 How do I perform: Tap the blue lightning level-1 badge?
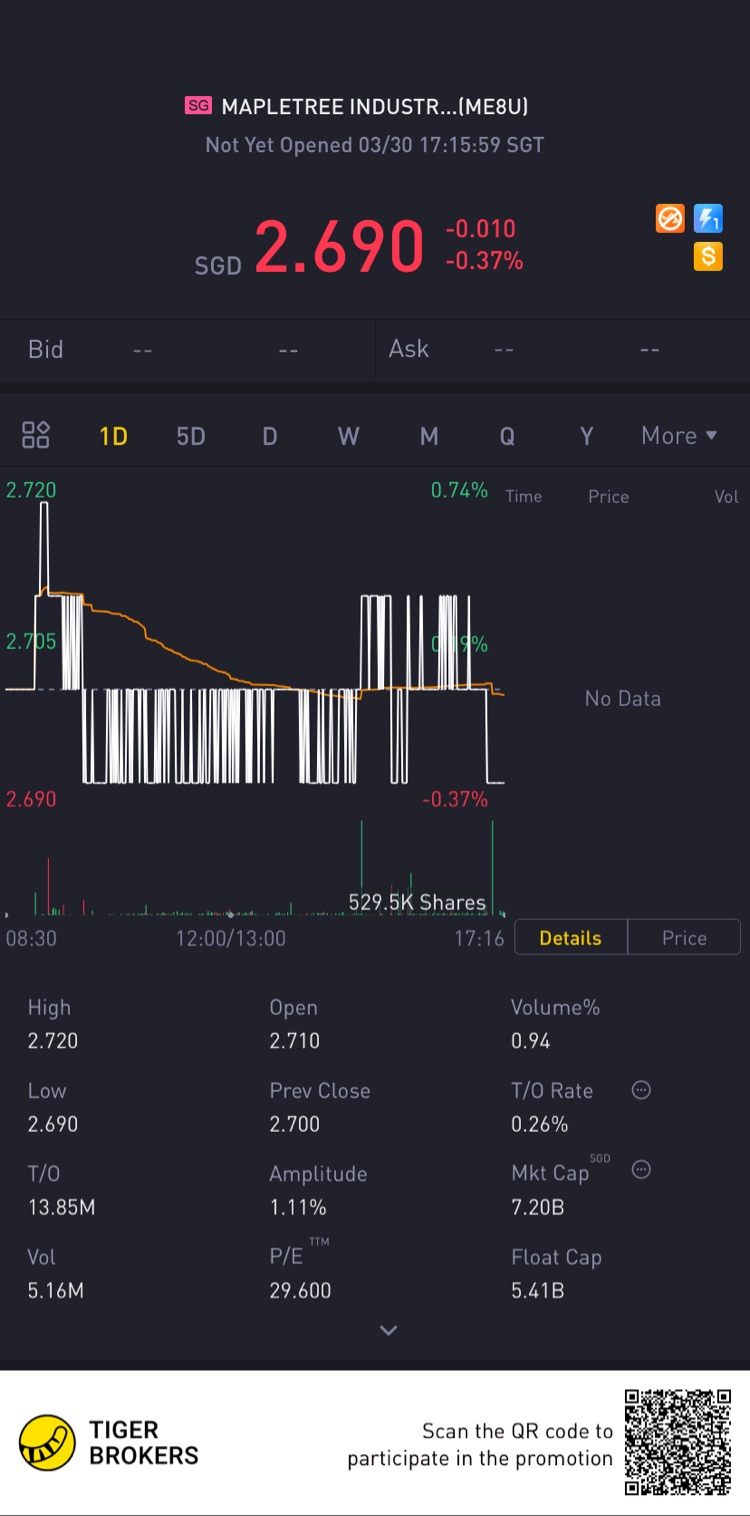click(708, 218)
